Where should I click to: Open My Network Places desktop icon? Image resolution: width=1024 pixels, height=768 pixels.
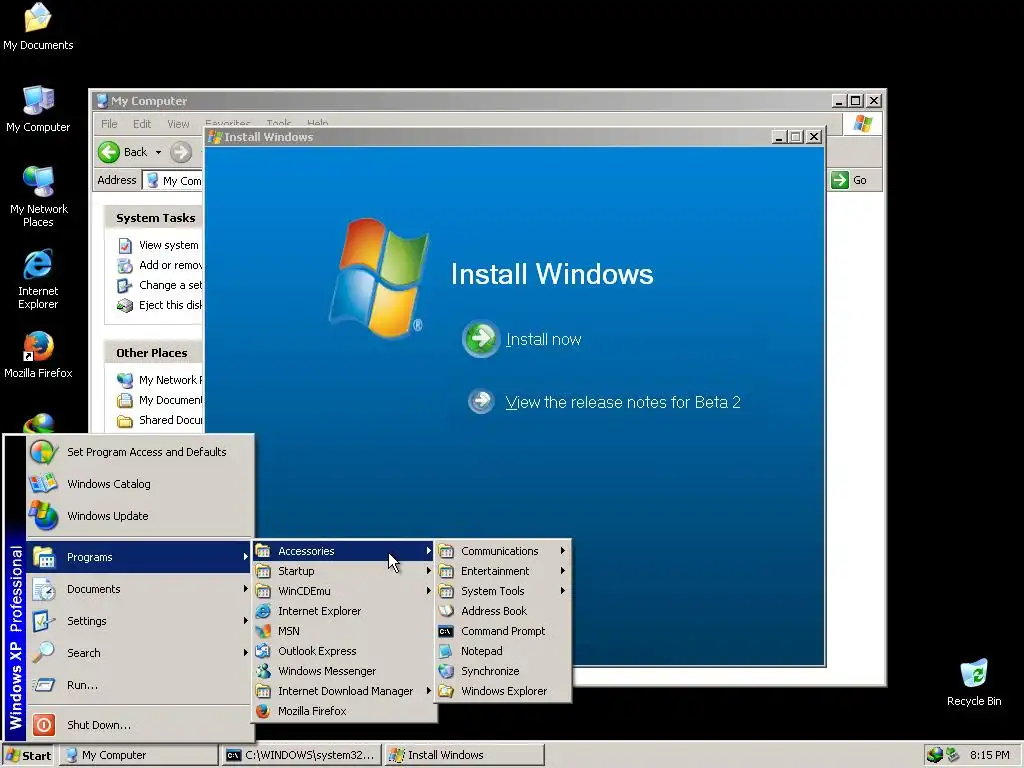(38, 197)
